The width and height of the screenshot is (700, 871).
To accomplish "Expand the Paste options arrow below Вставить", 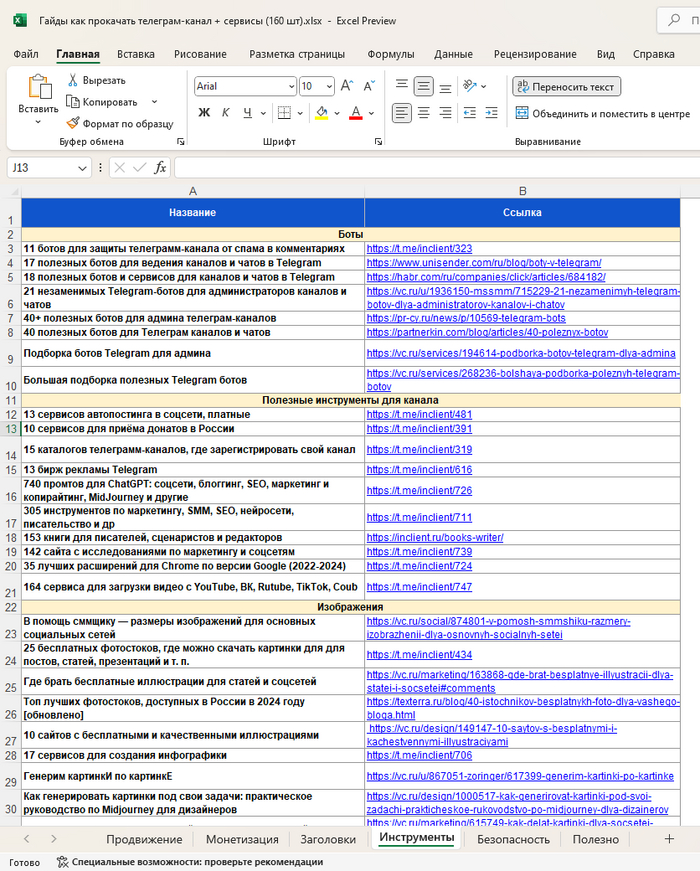I will [x=38, y=122].
